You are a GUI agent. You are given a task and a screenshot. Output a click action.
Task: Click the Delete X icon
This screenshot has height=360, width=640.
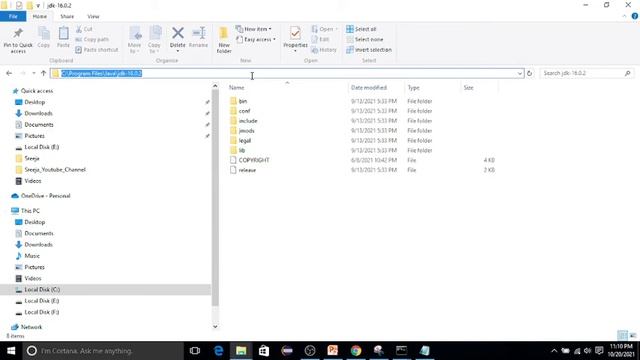178,33
